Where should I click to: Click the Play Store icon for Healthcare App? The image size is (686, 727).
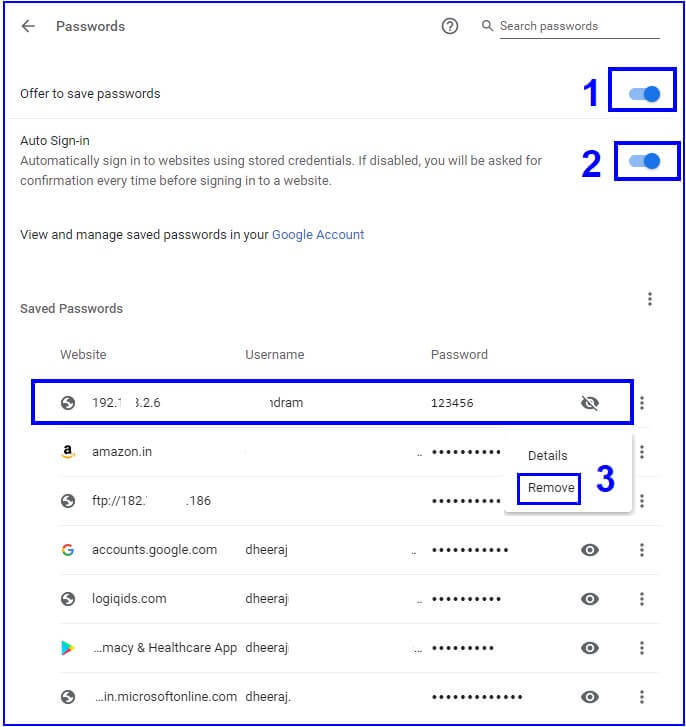point(68,648)
